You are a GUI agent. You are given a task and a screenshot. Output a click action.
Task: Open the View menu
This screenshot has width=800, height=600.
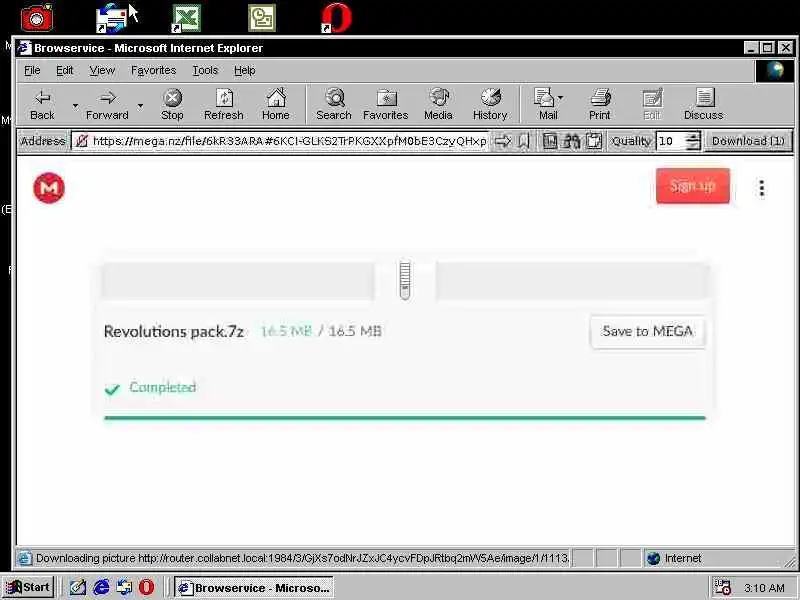pyautogui.click(x=102, y=70)
